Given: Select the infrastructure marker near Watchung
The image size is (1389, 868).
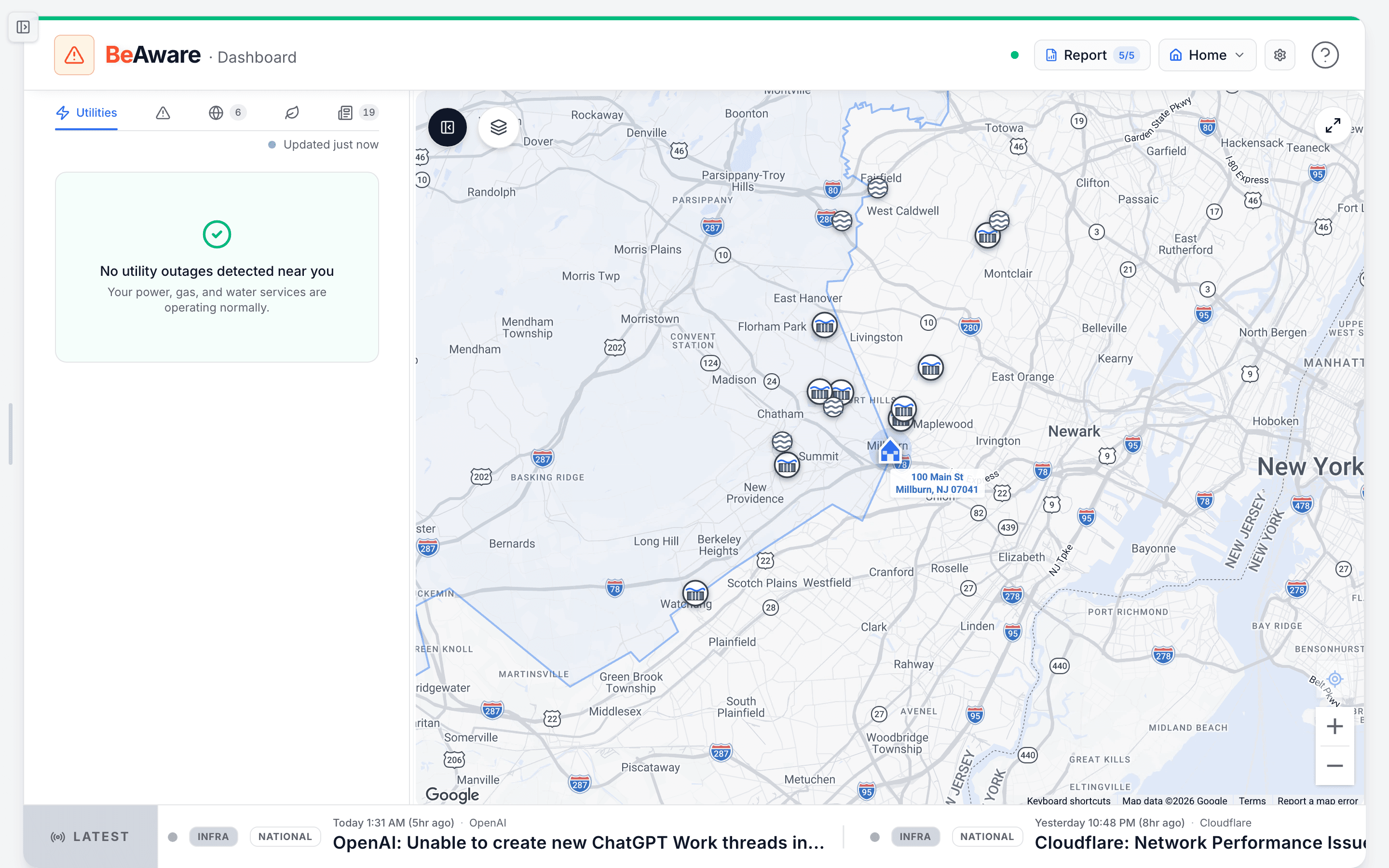Looking at the screenshot, I should click(695, 594).
